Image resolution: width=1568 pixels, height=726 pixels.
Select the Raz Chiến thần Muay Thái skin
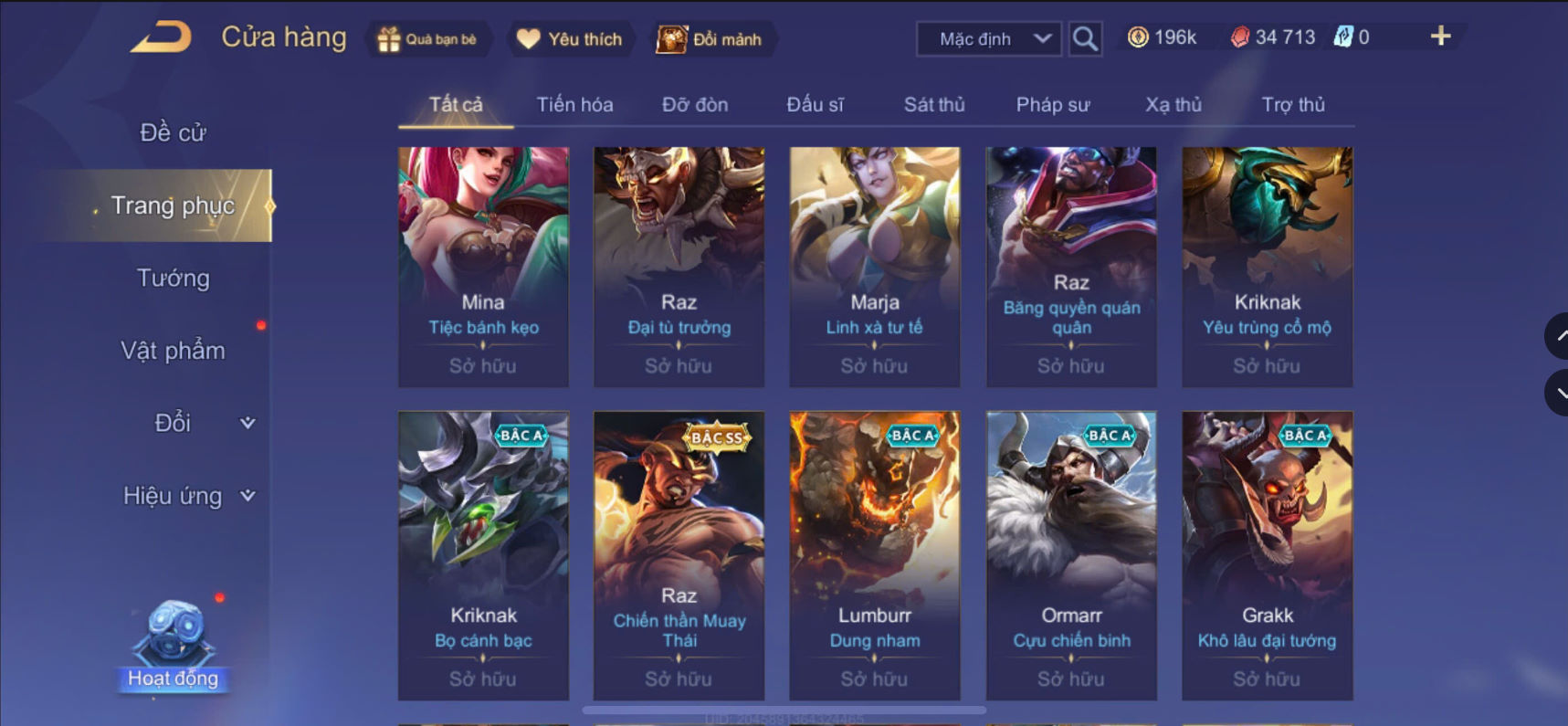[x=679, y=555]
